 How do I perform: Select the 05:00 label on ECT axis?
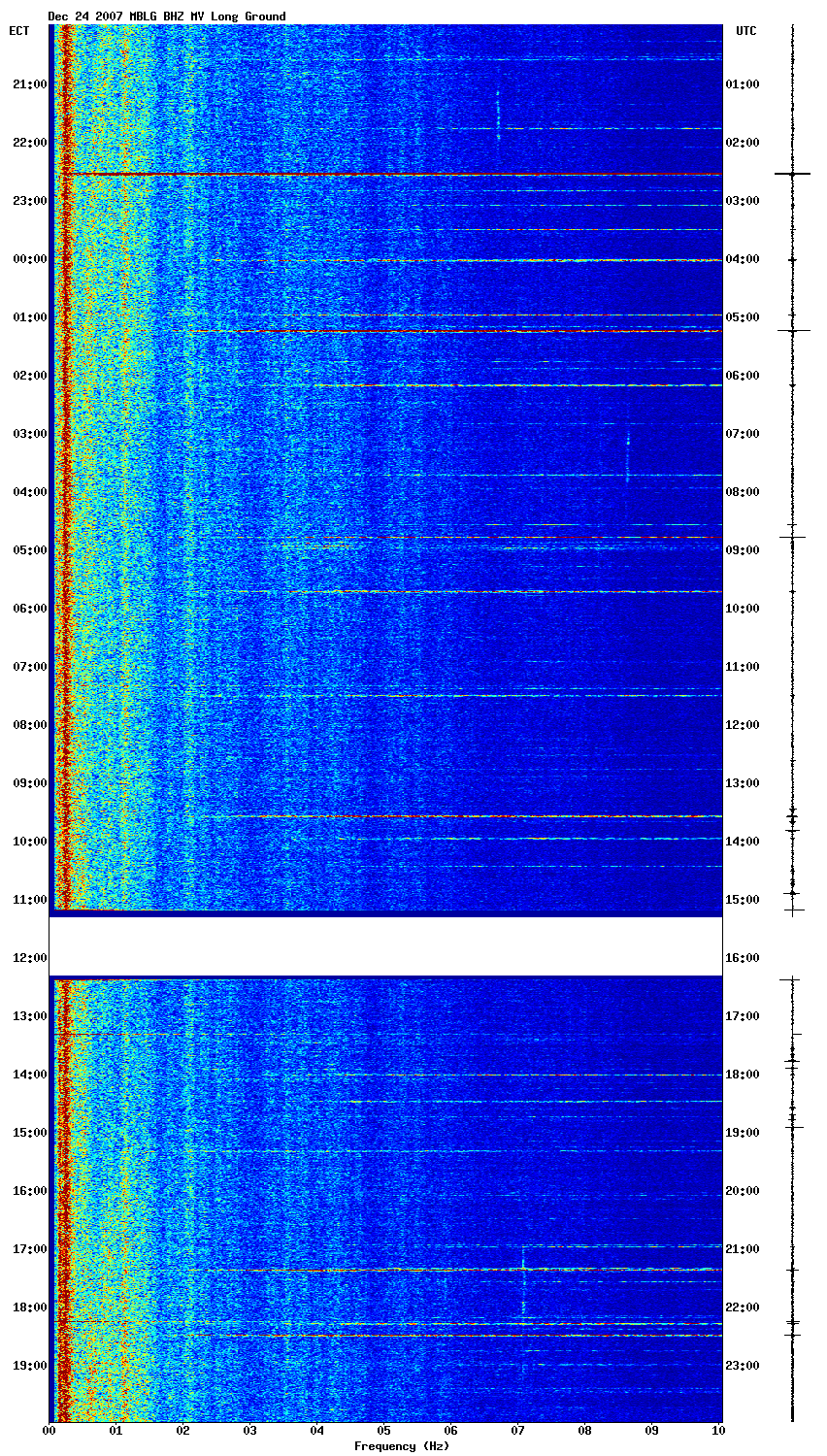click(30, 550)
